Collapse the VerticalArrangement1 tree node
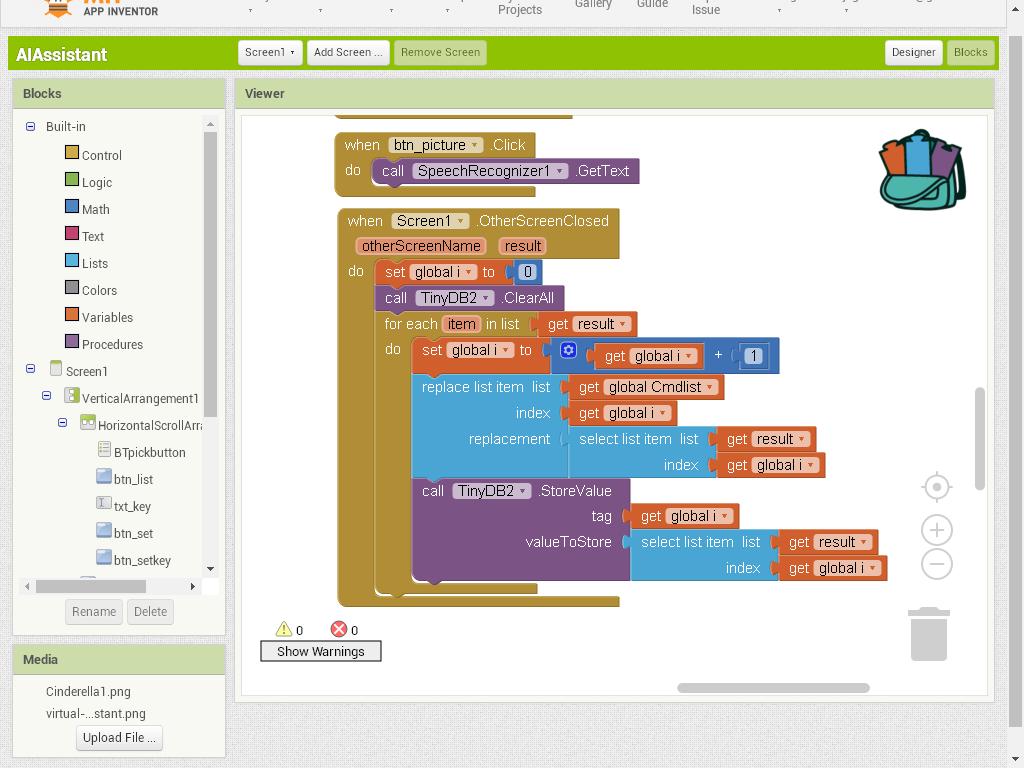The height and width of the screenshot is (768, 1024). [46, 396]
